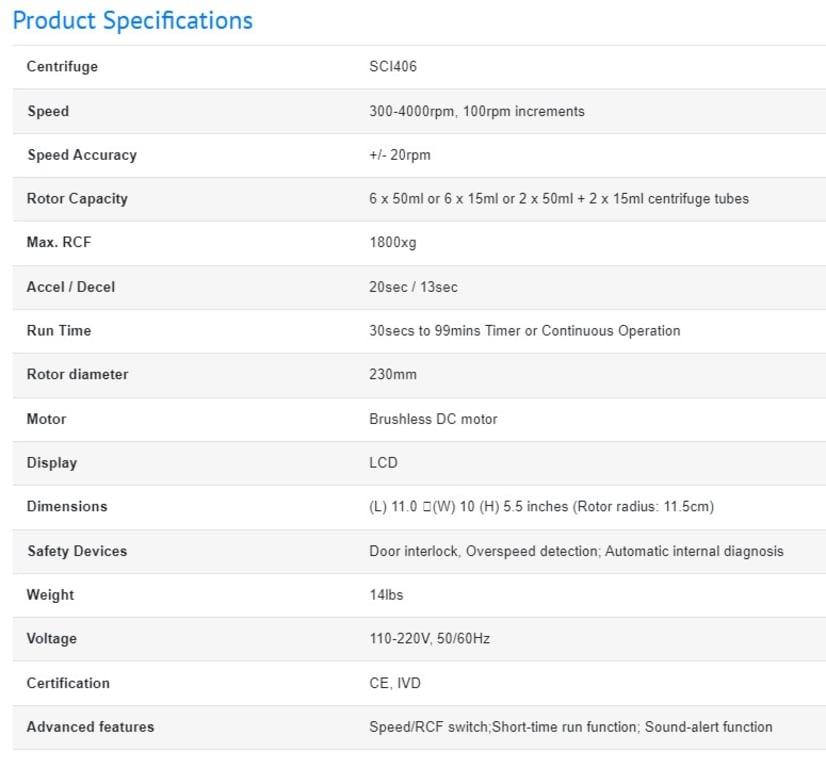This screenshot has width=826, height=768.
Task: Click the Rotor diameter 230mm value
Action: (393, 375)
